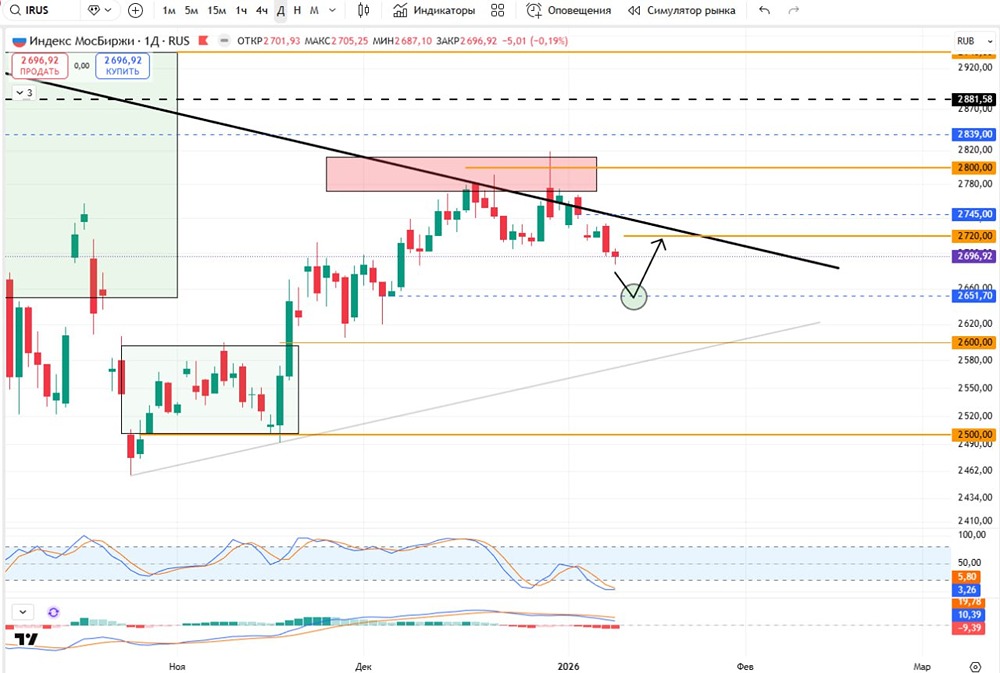Click the КУПИТЬ 2 696,92 buy button
This screenshot has height=673, width=1000.
pyautogui.click(x=123, y=66)
